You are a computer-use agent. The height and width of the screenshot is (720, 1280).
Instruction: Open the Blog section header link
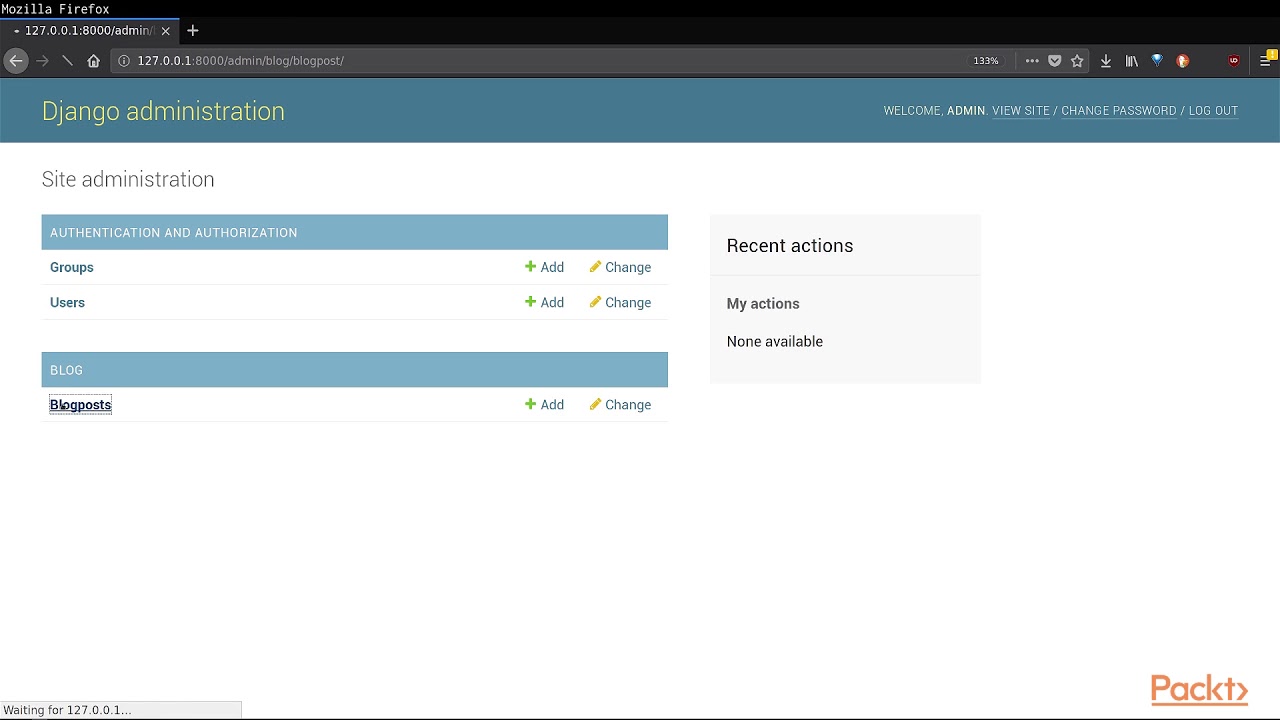(66, 370)
